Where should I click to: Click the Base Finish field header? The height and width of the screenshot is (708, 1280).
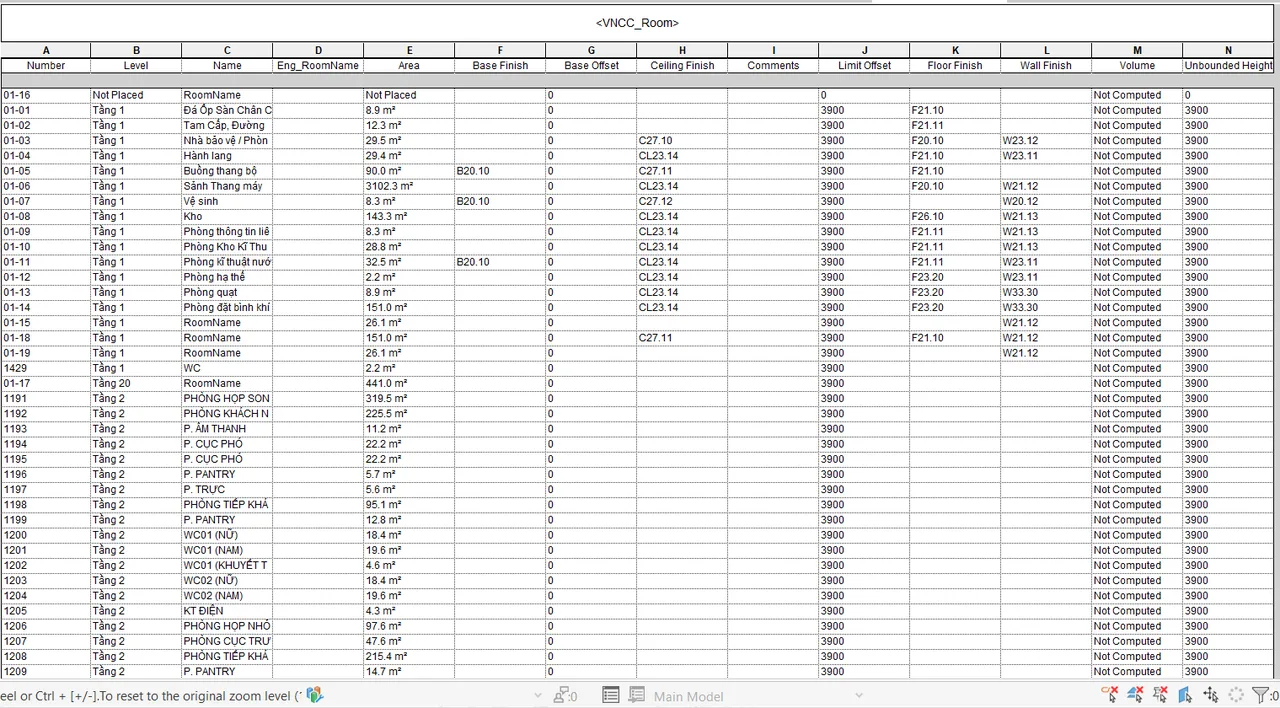pyautogui.click(x=500, y=65)
